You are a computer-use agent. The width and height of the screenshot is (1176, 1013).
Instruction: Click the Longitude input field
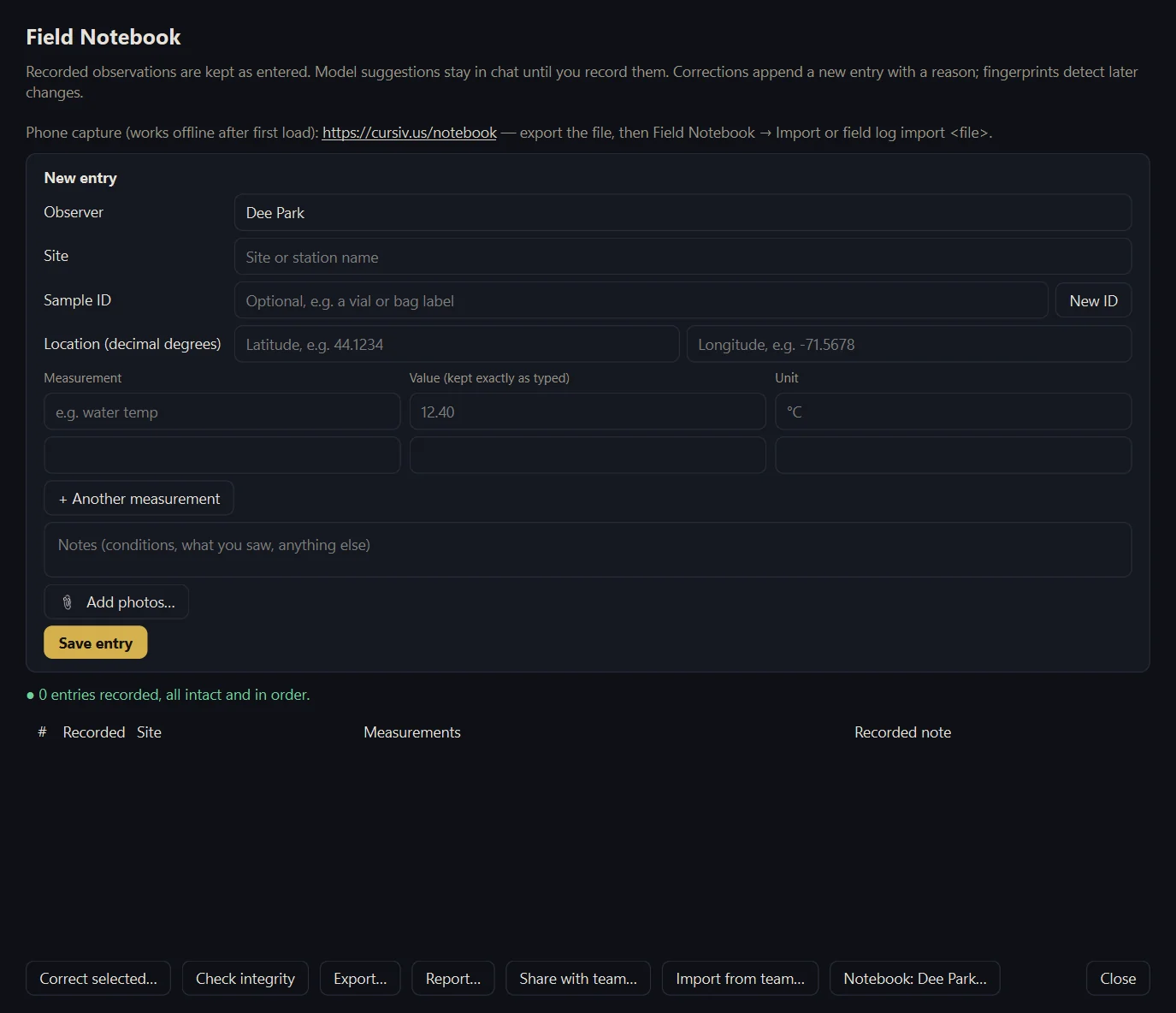pos(909,344)
